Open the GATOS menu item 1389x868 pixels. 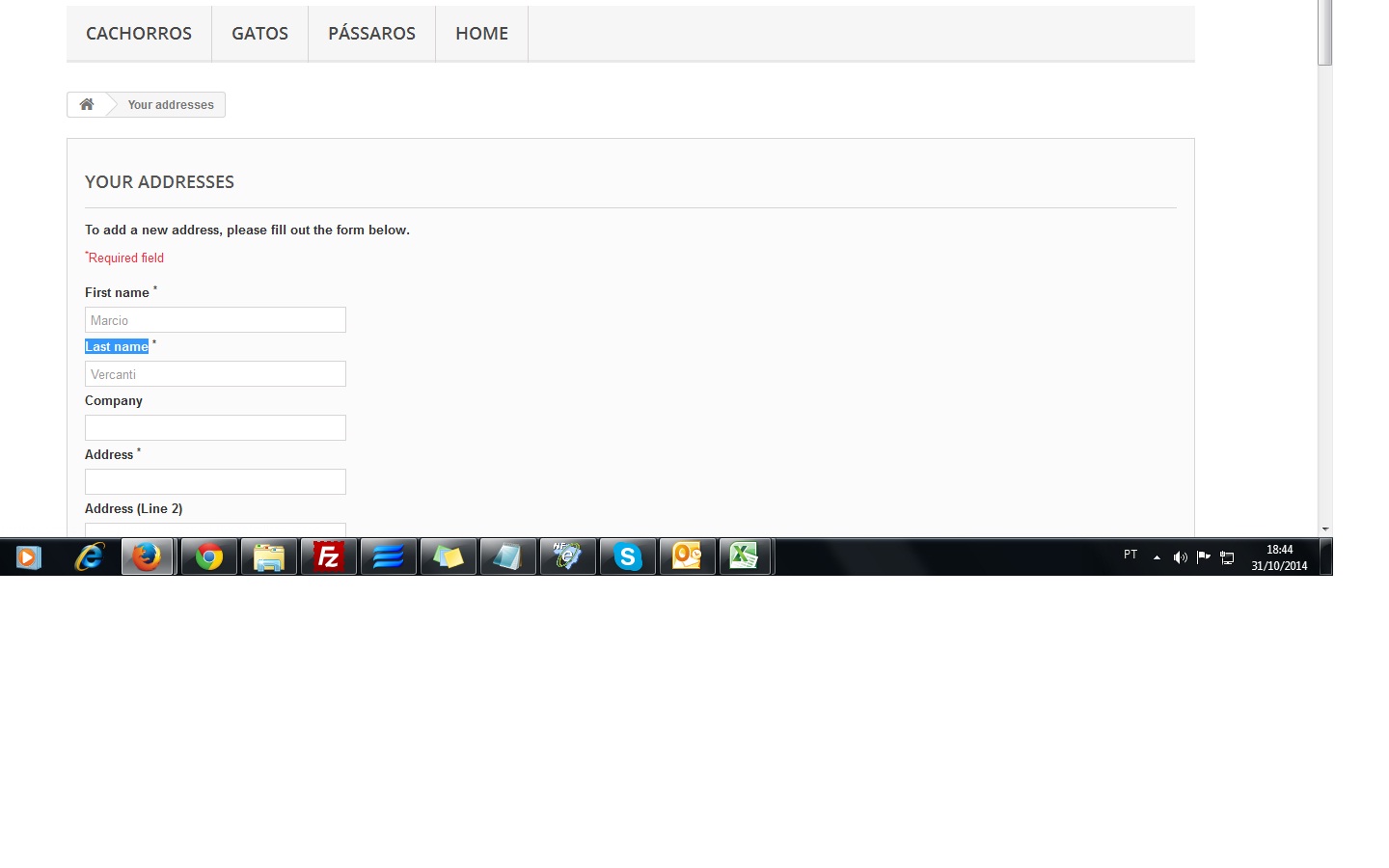click(x=259, y=33)
